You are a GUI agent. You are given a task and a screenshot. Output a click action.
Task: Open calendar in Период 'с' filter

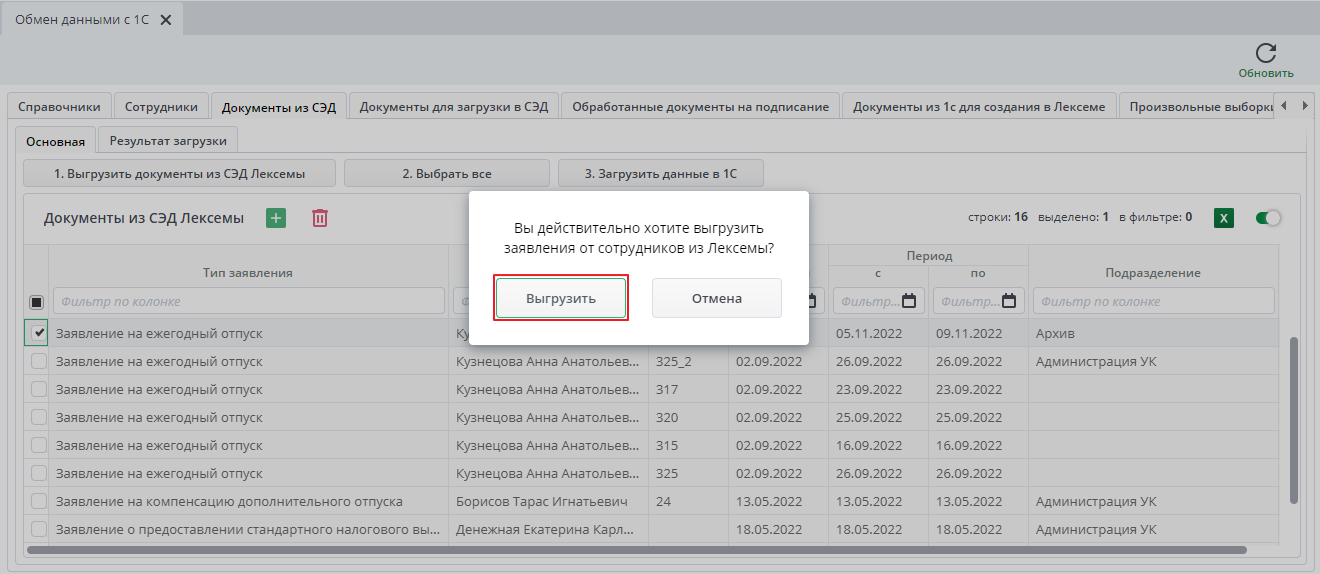[x=909, y=301]
